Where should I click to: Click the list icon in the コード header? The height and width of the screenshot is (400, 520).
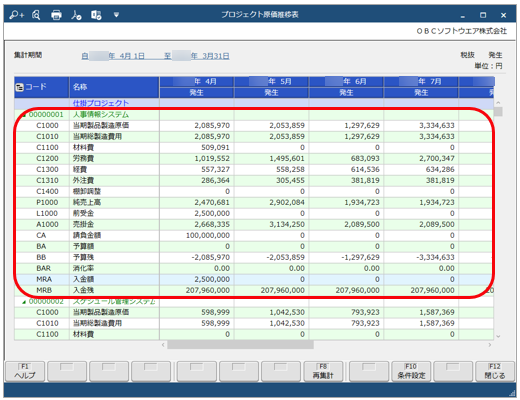[x=20, y=87]
